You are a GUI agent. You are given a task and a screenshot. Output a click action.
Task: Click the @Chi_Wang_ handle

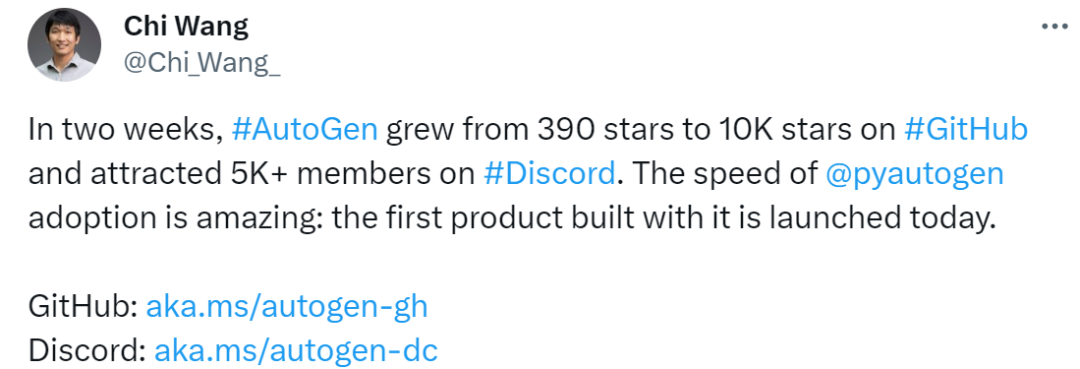pyautogui.click(x=202, y=63)
